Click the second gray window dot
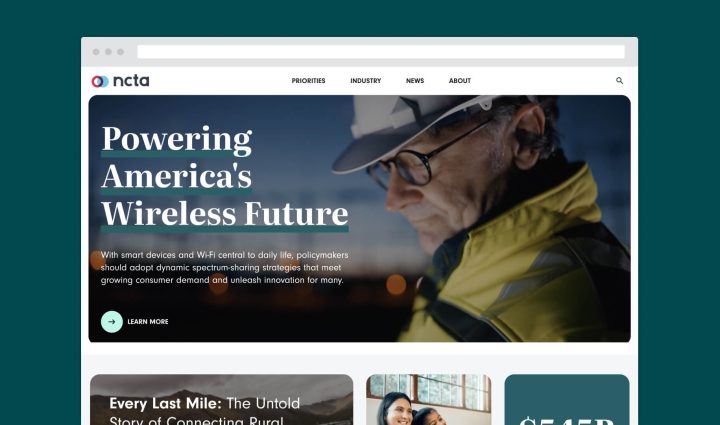Screen dimensions: 720x425 coord(108,52)
